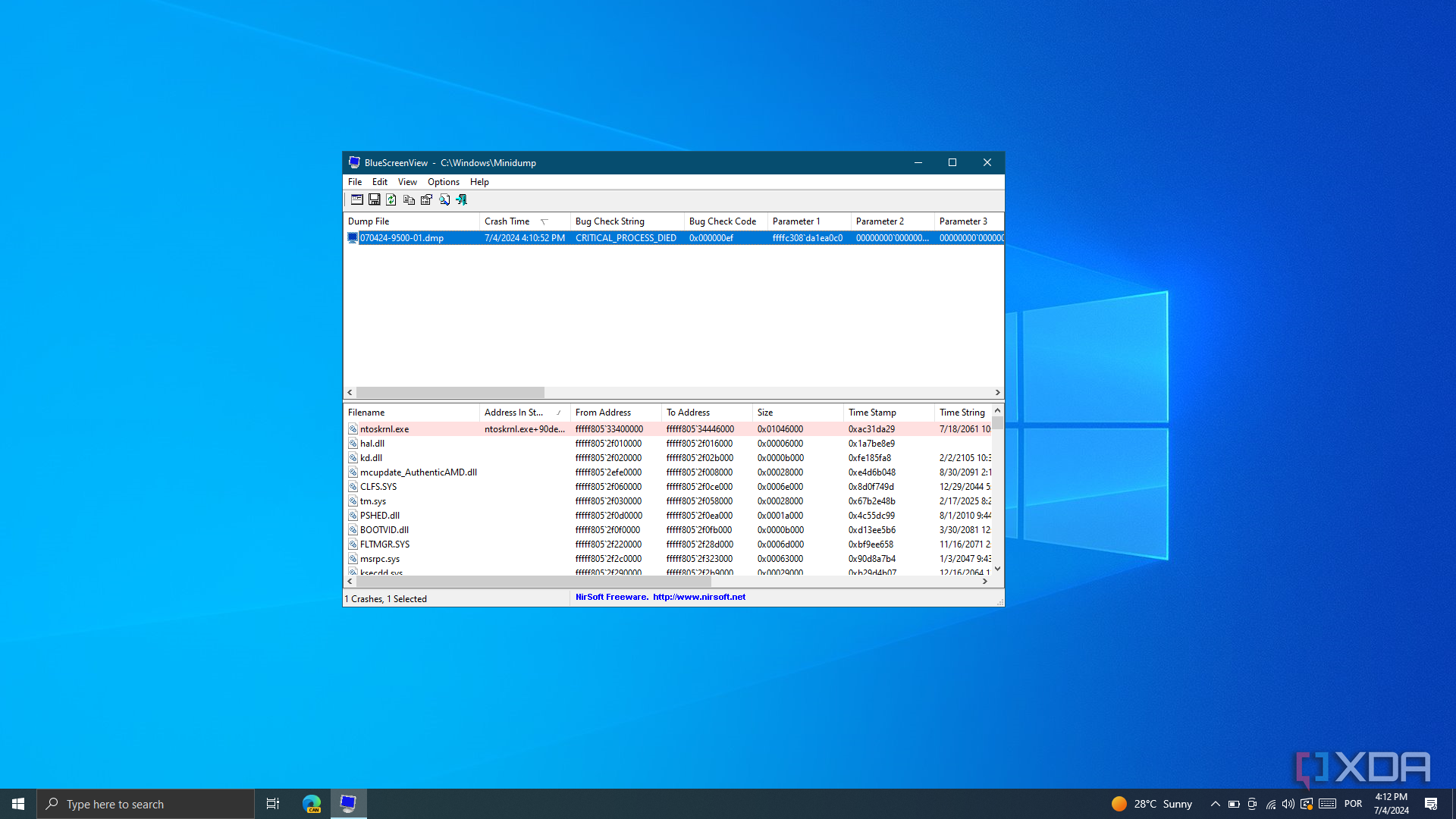The image size is (1456, 819).
Task: Click the Exit door toolbar icon
Action: tap(461, 199)
